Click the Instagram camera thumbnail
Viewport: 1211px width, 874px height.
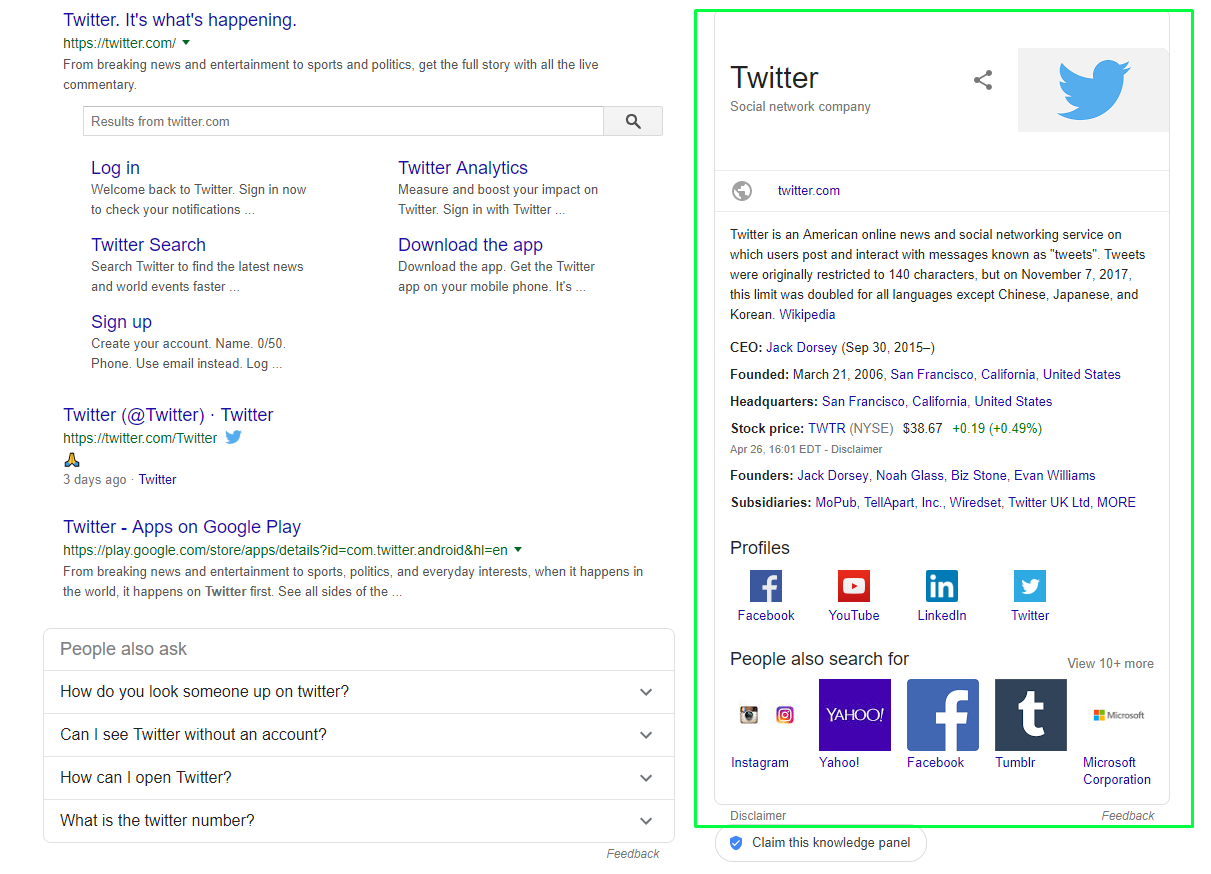click(749, 715)
